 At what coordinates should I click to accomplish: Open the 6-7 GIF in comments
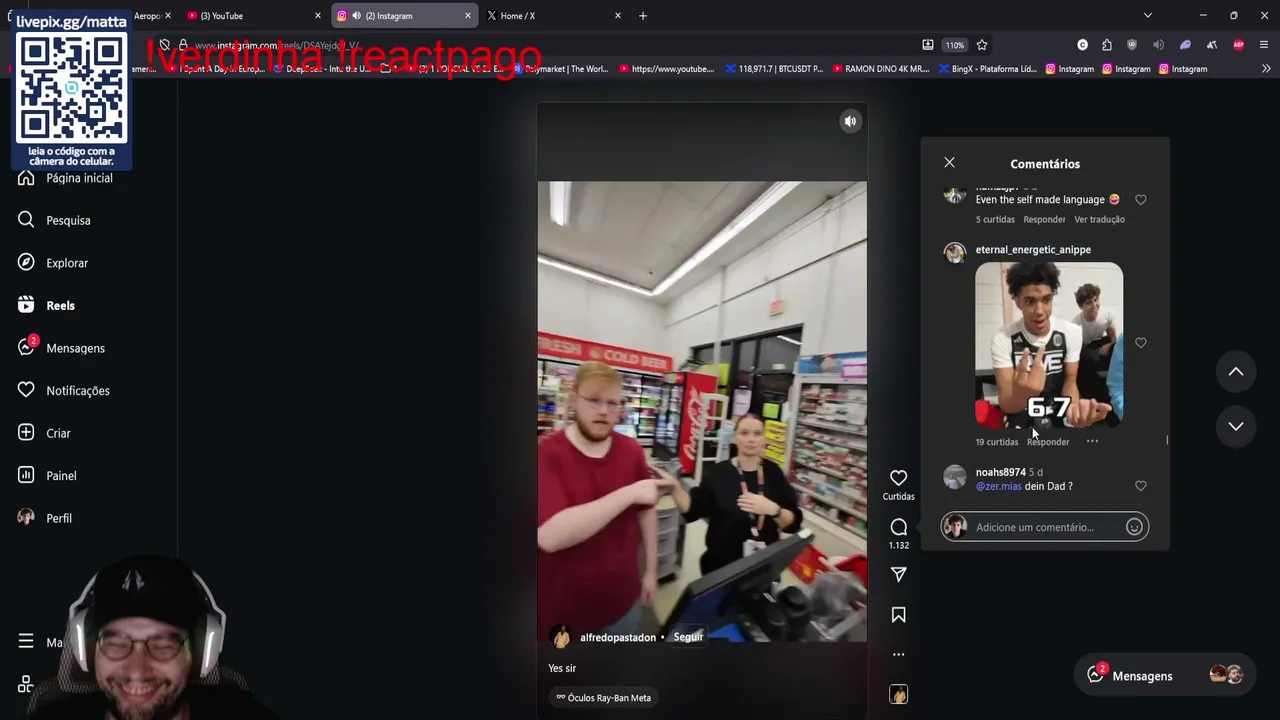(x=1049, y=345)
